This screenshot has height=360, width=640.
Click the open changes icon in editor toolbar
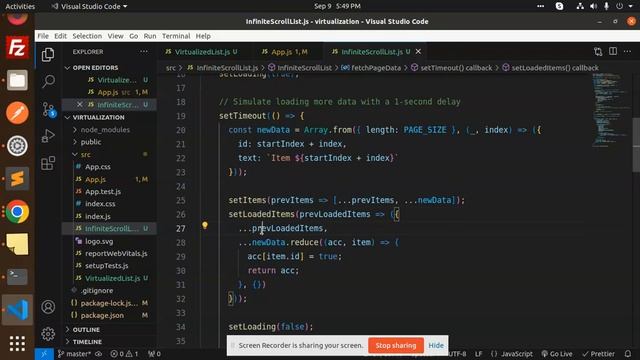pyautogui.click(x=598, y=51)
